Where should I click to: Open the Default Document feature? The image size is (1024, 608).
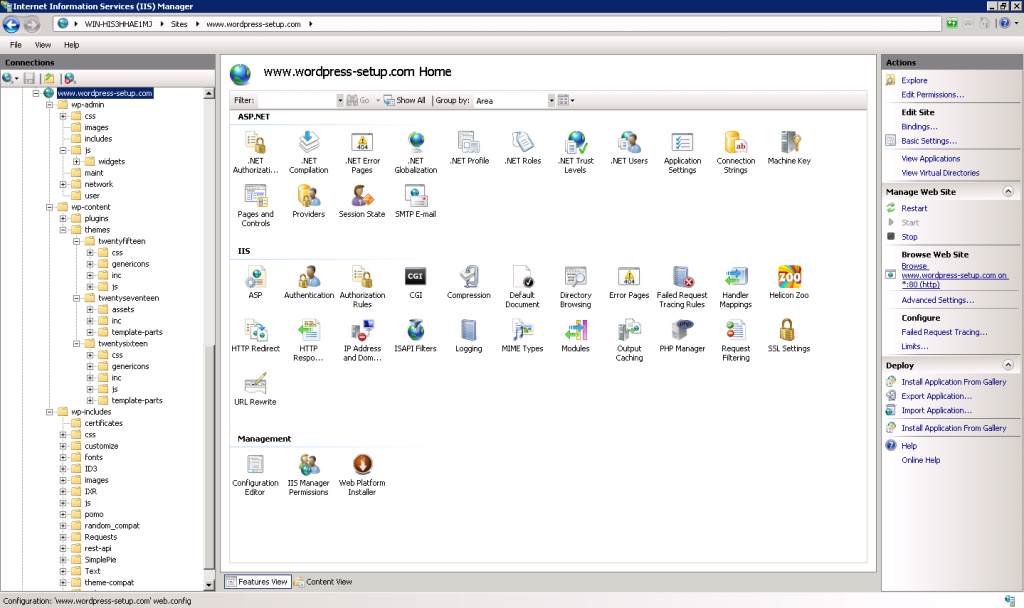pos(522,287)
